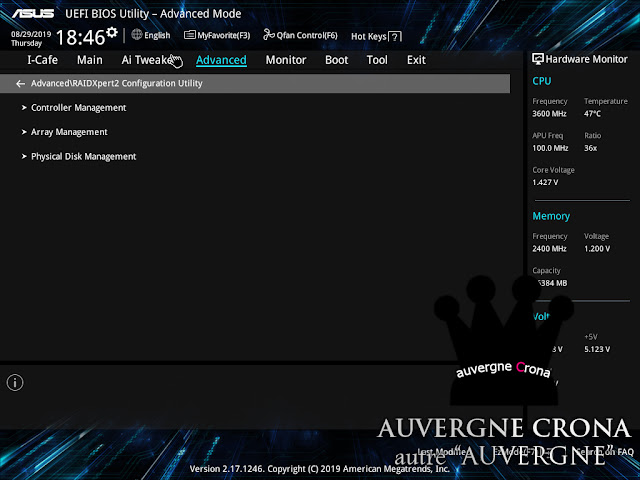Expand arrow beside Array Management
The image size is (640, 480).
24,132
